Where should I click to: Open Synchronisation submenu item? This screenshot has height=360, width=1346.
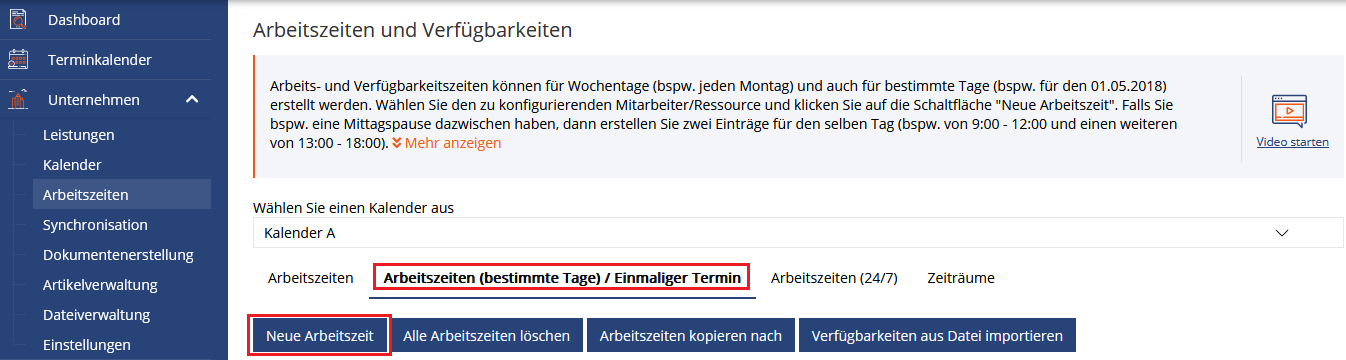(x=95, y=224)
